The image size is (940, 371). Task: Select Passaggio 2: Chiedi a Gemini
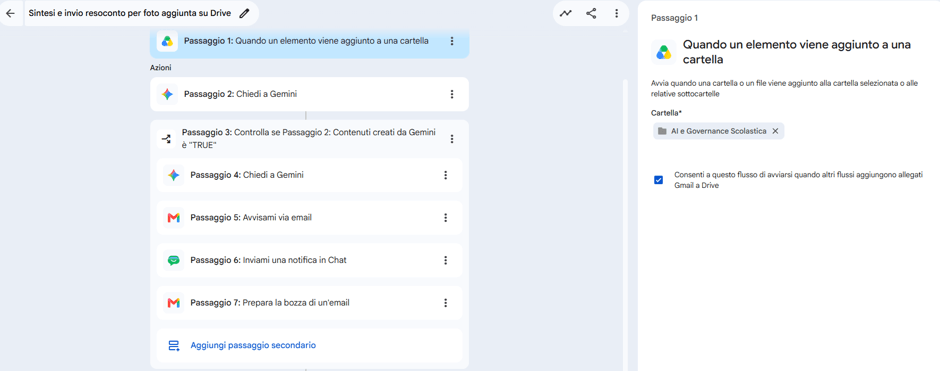(x=309, y=94)
